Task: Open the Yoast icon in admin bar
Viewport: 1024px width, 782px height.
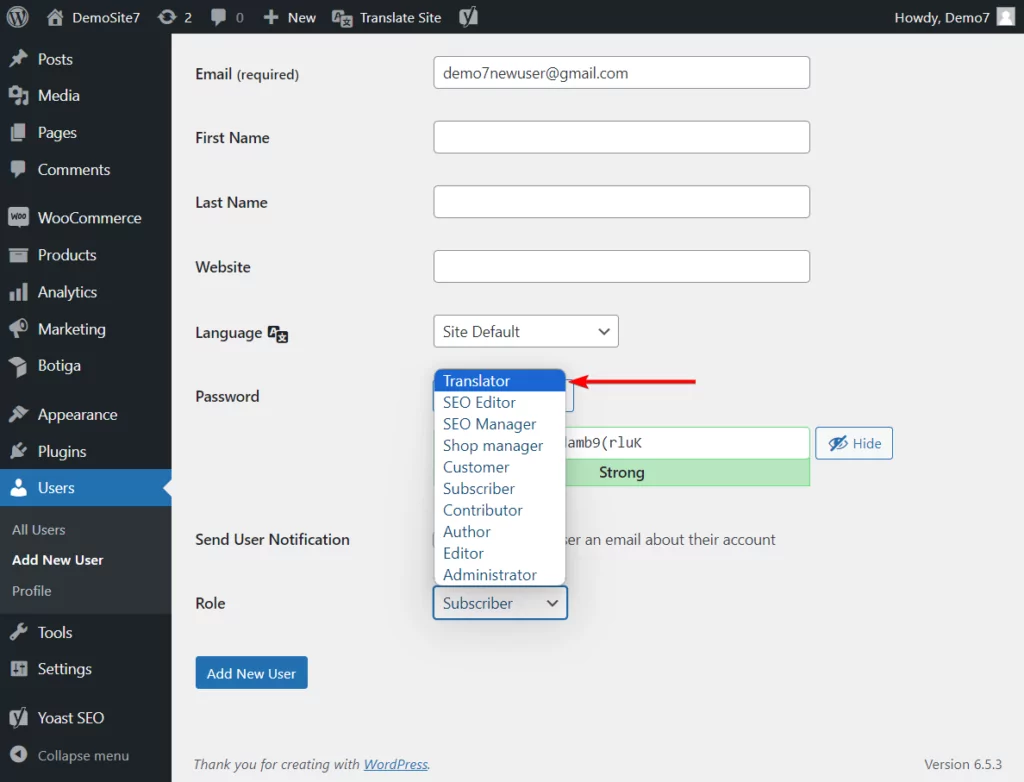Action: (468, 17)
